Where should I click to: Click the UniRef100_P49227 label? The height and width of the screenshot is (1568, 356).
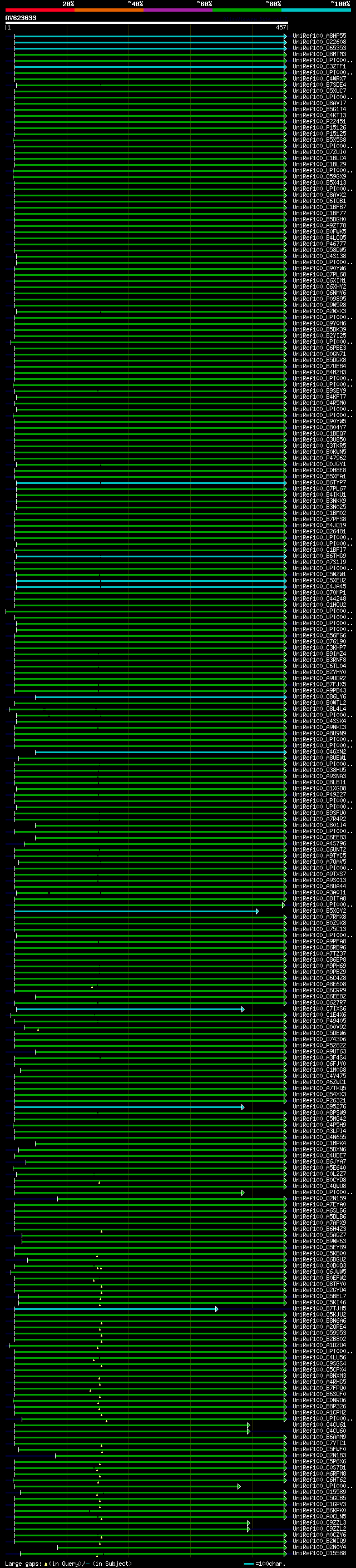[319, 794]
